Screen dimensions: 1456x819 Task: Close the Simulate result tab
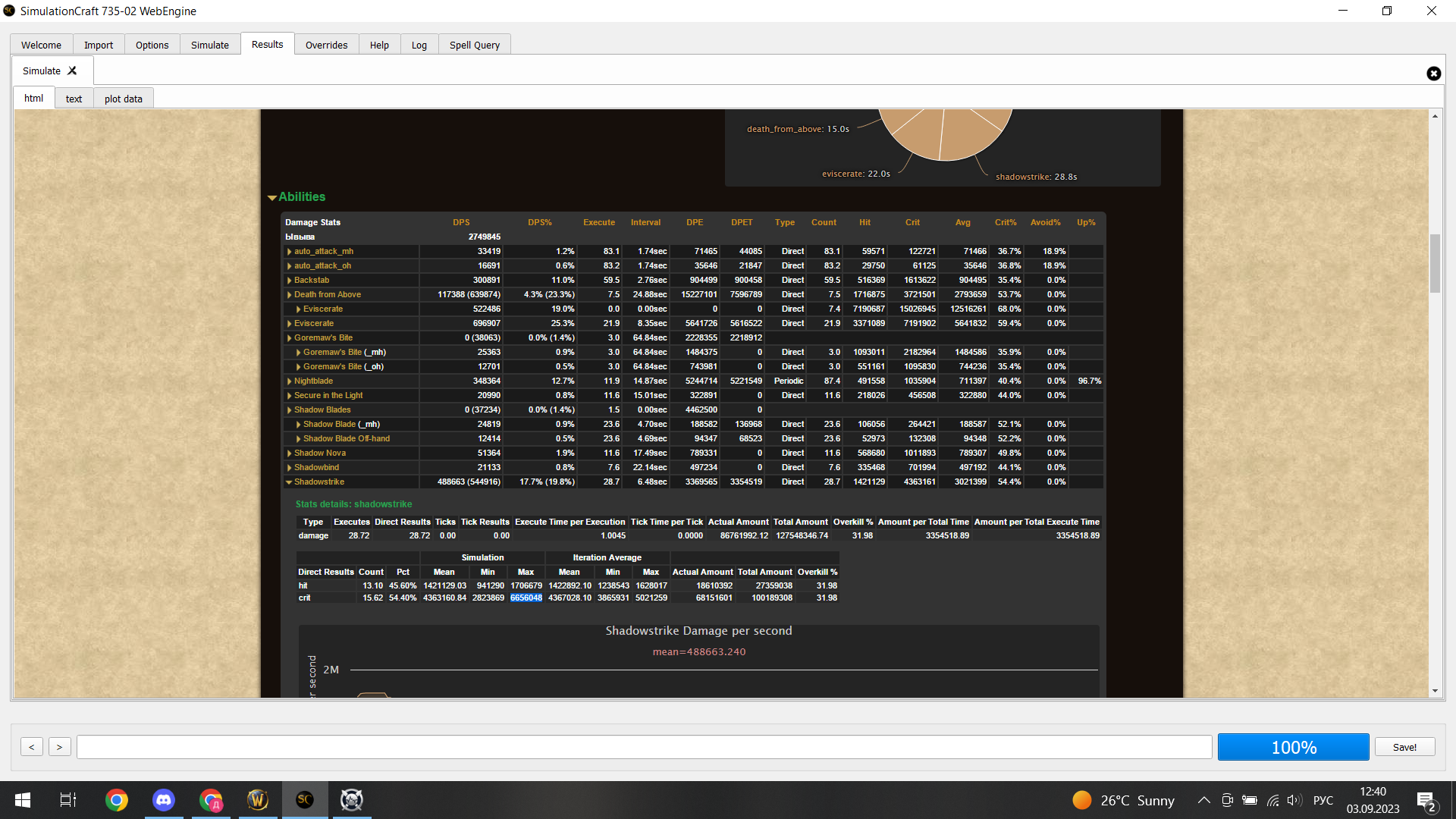tap(72, 71)
